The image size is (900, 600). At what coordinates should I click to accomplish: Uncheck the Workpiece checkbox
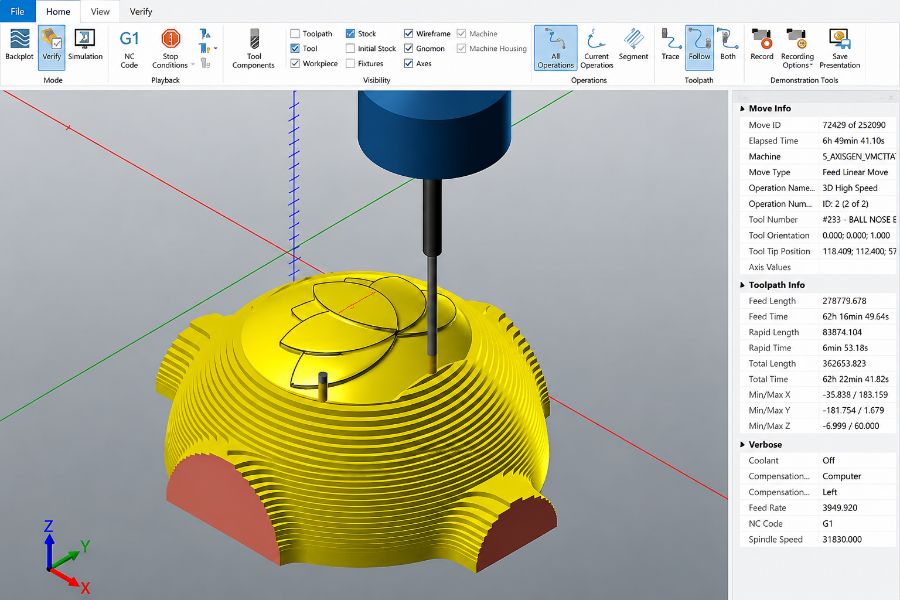295,63
